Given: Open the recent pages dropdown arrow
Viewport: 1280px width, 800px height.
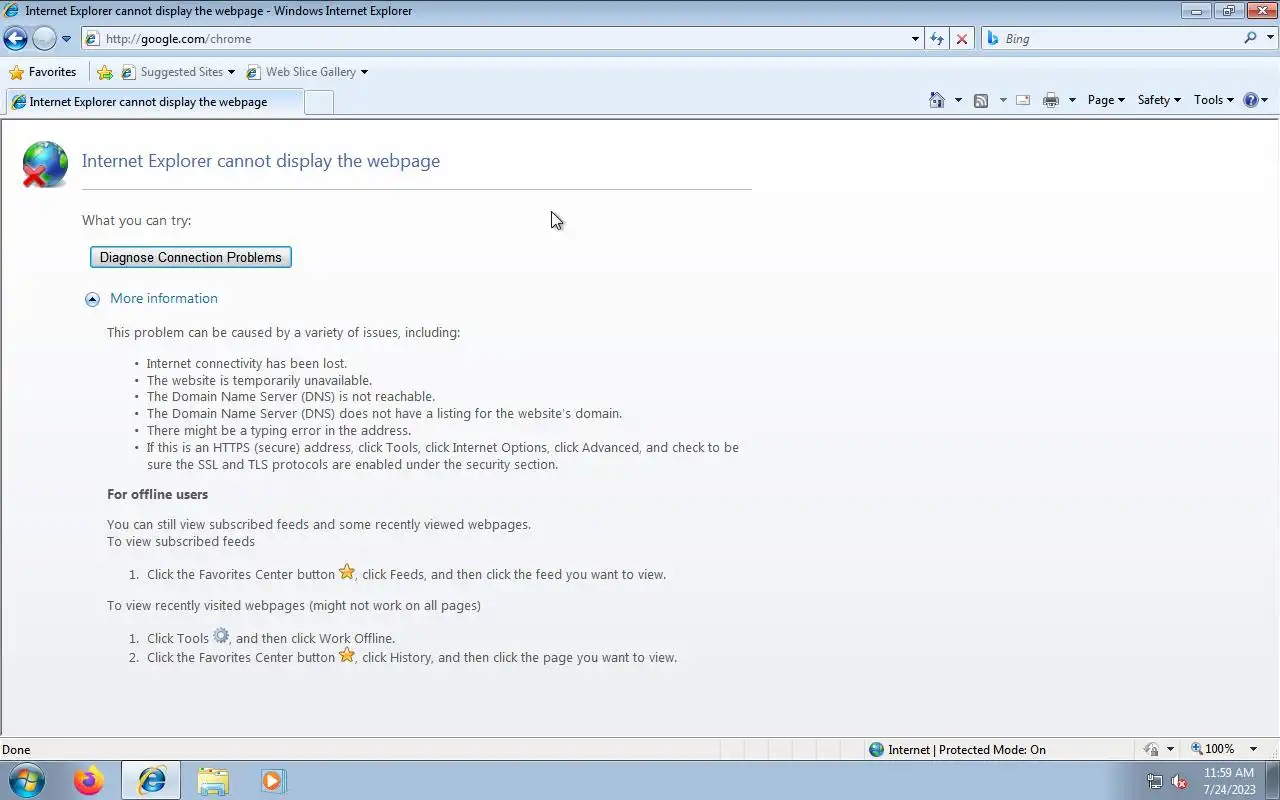Looking at the screenshot, I should click(66, 39).
